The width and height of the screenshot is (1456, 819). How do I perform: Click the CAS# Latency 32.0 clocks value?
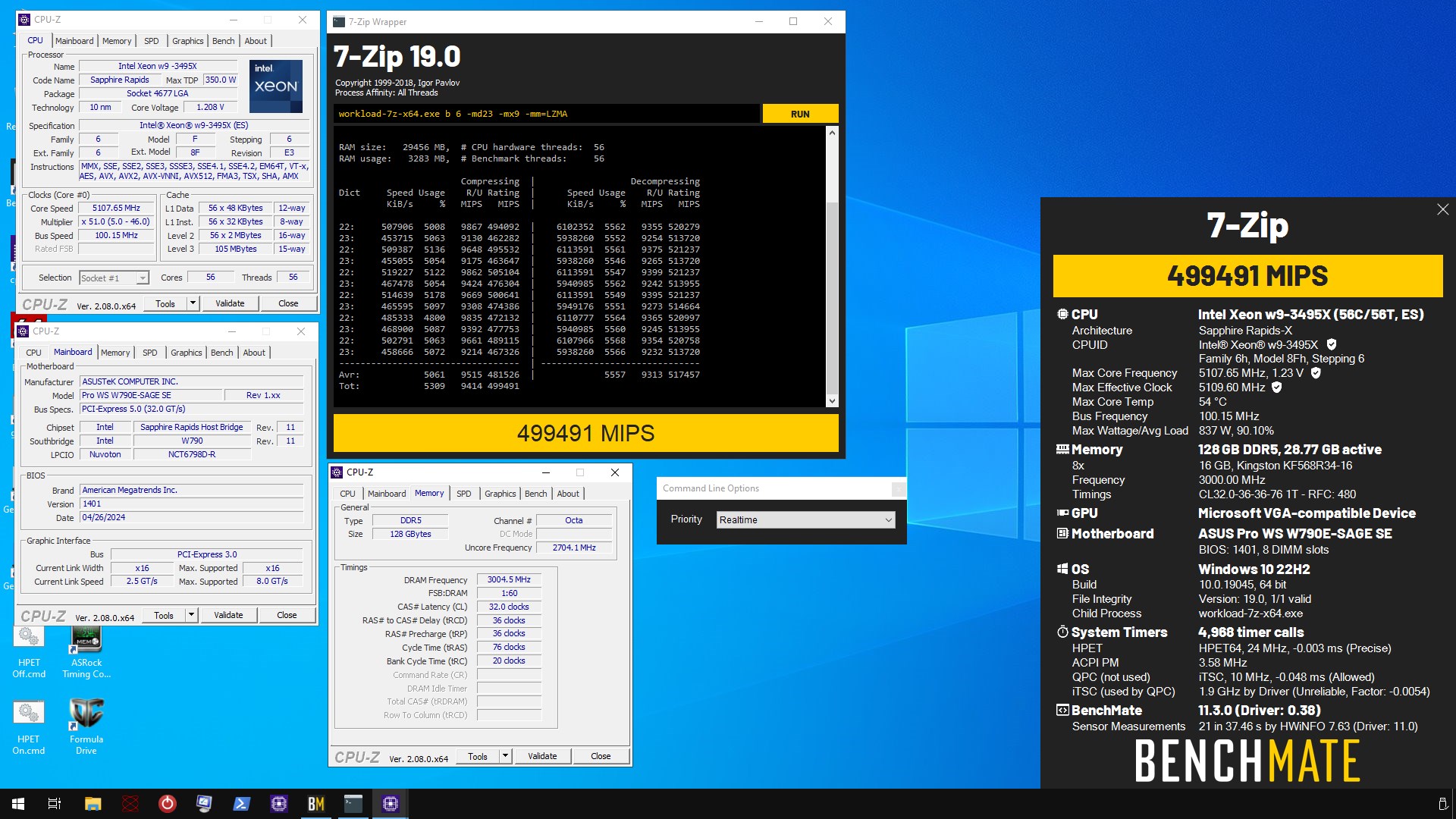[x=509, y=607]
